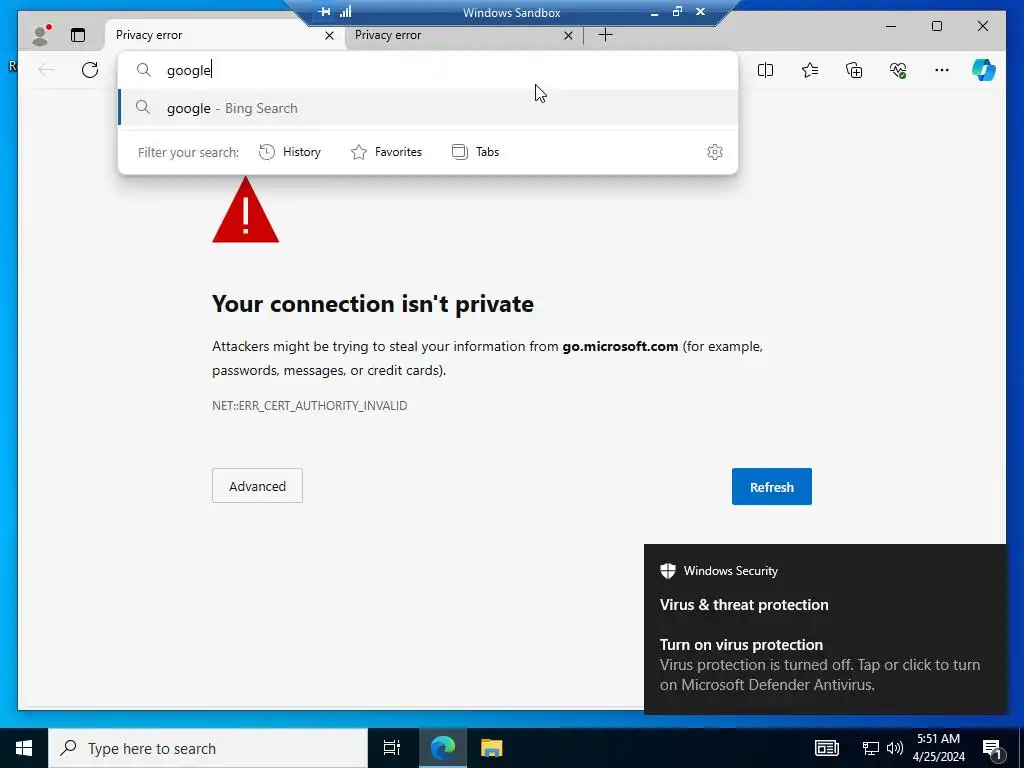Screen dimensions: 1024x768
Task: Open the Copilot icon
Action: 984,70
